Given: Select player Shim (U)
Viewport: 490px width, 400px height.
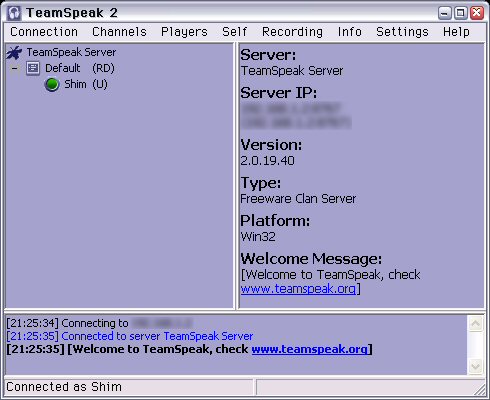Looking at the screenshot, I should point(86,84).
